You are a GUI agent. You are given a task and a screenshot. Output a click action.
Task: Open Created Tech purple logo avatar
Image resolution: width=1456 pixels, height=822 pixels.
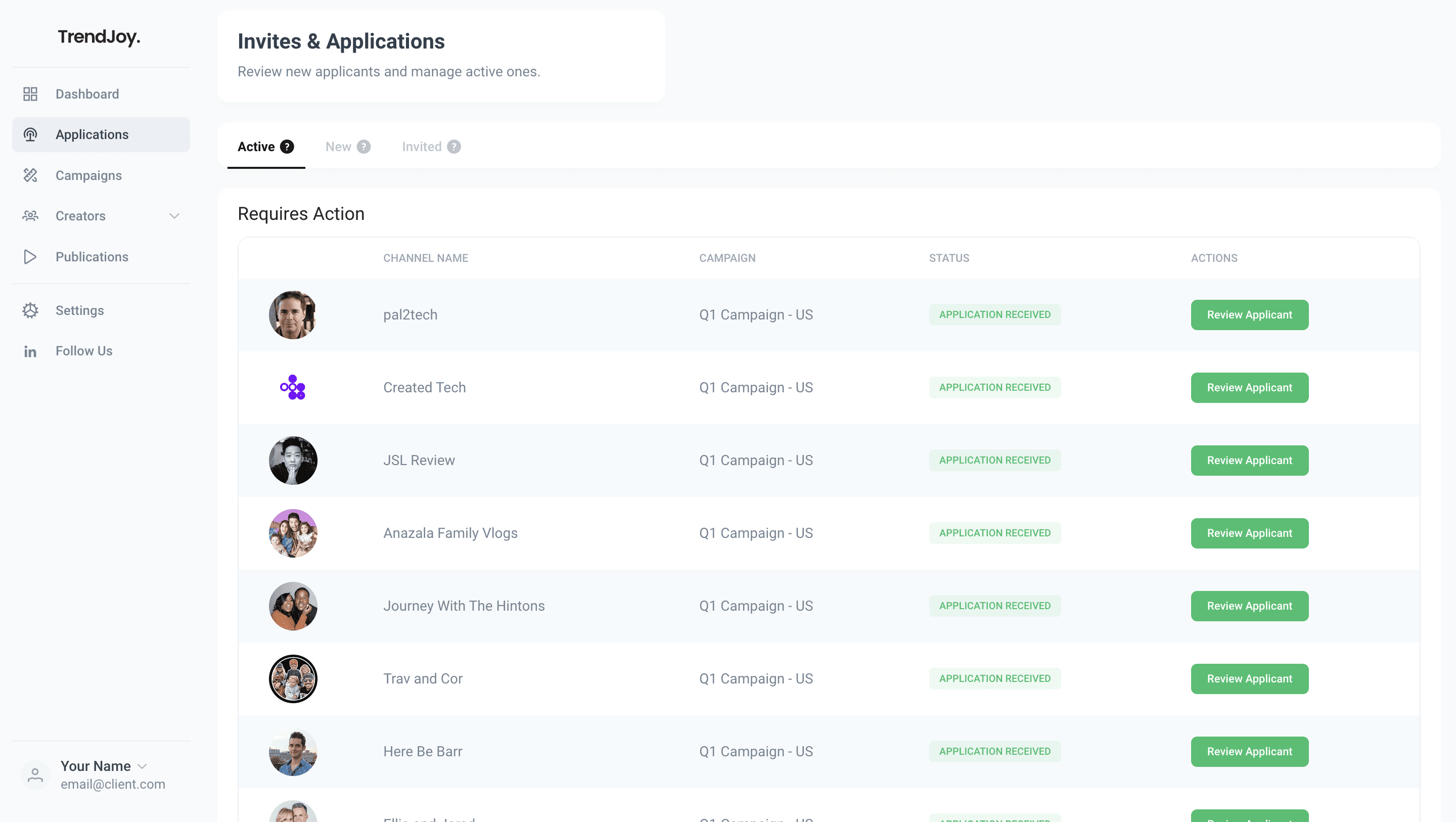coord(293,388)
